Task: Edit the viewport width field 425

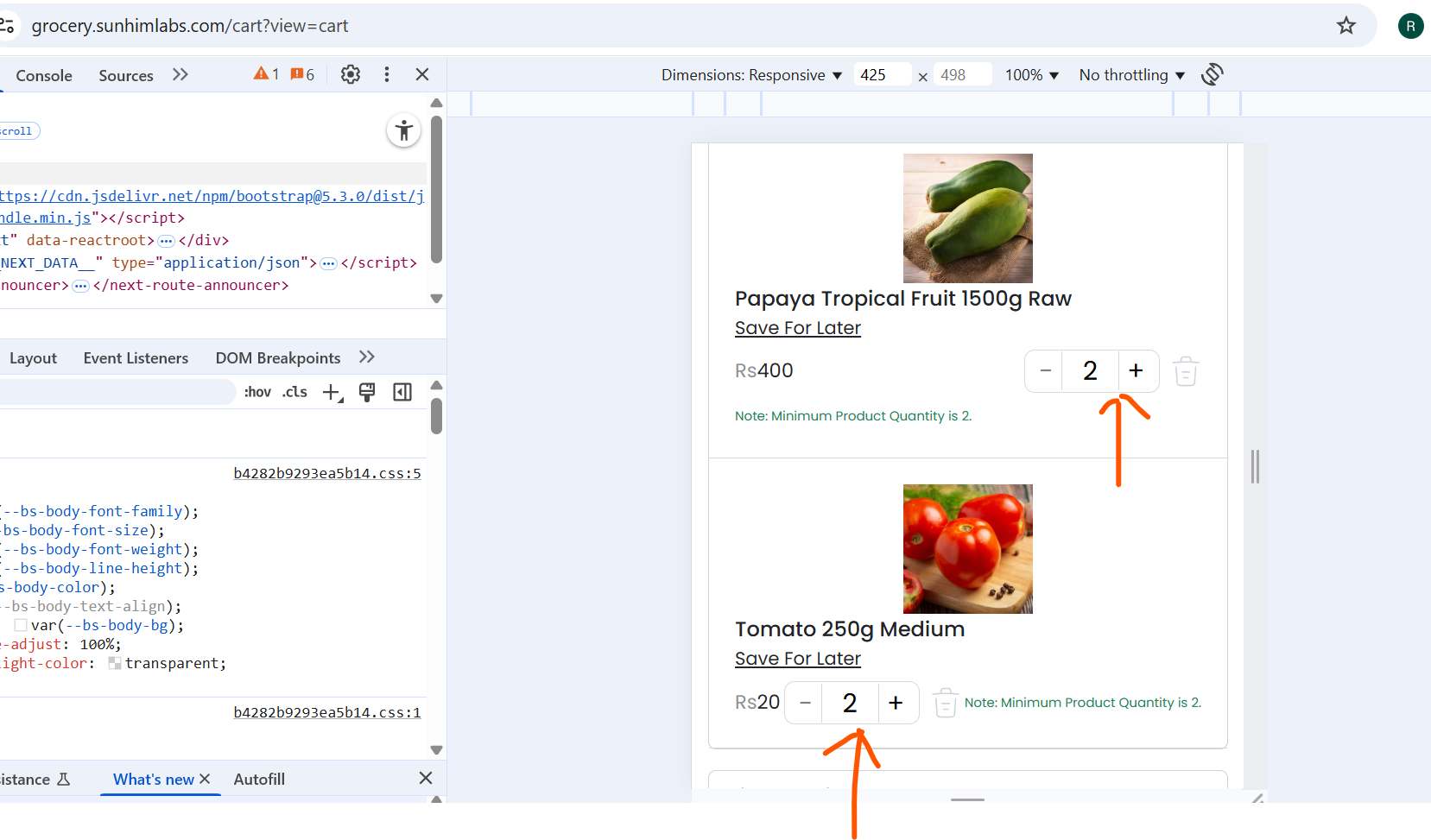Action: (x=882, y=75)
